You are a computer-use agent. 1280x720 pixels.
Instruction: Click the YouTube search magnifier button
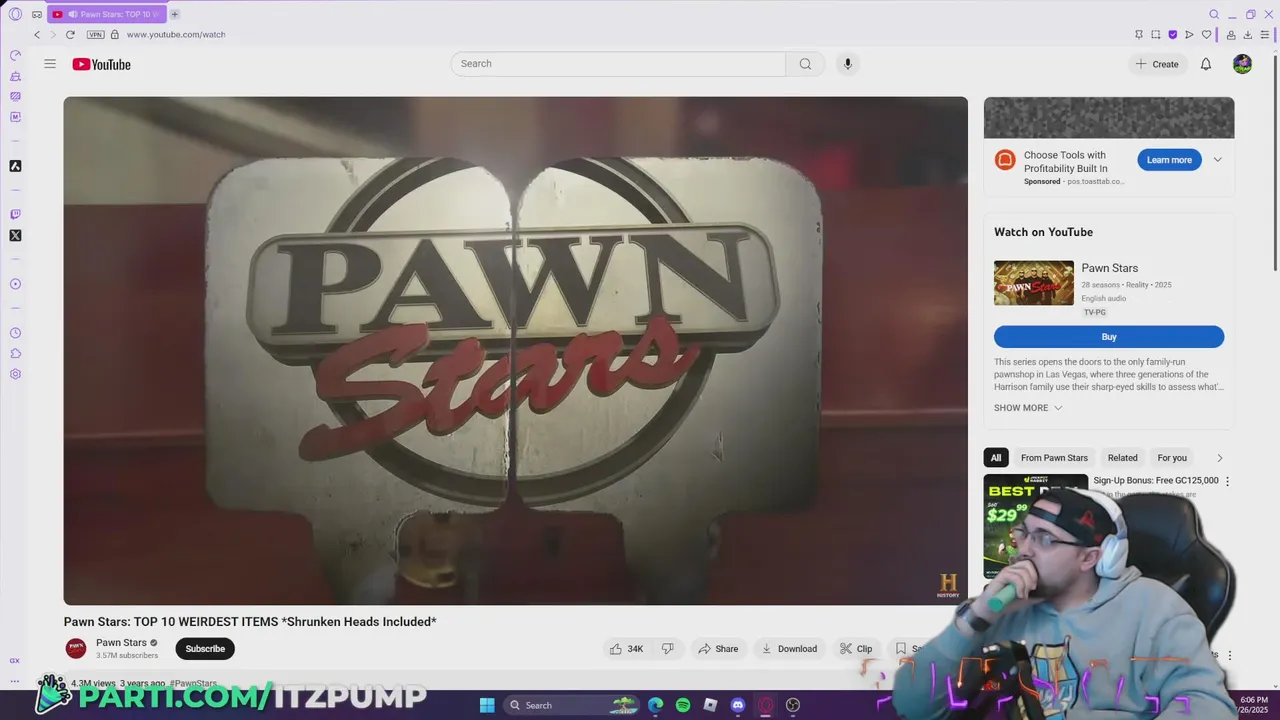pyautogui.click(x=805, y=64)
